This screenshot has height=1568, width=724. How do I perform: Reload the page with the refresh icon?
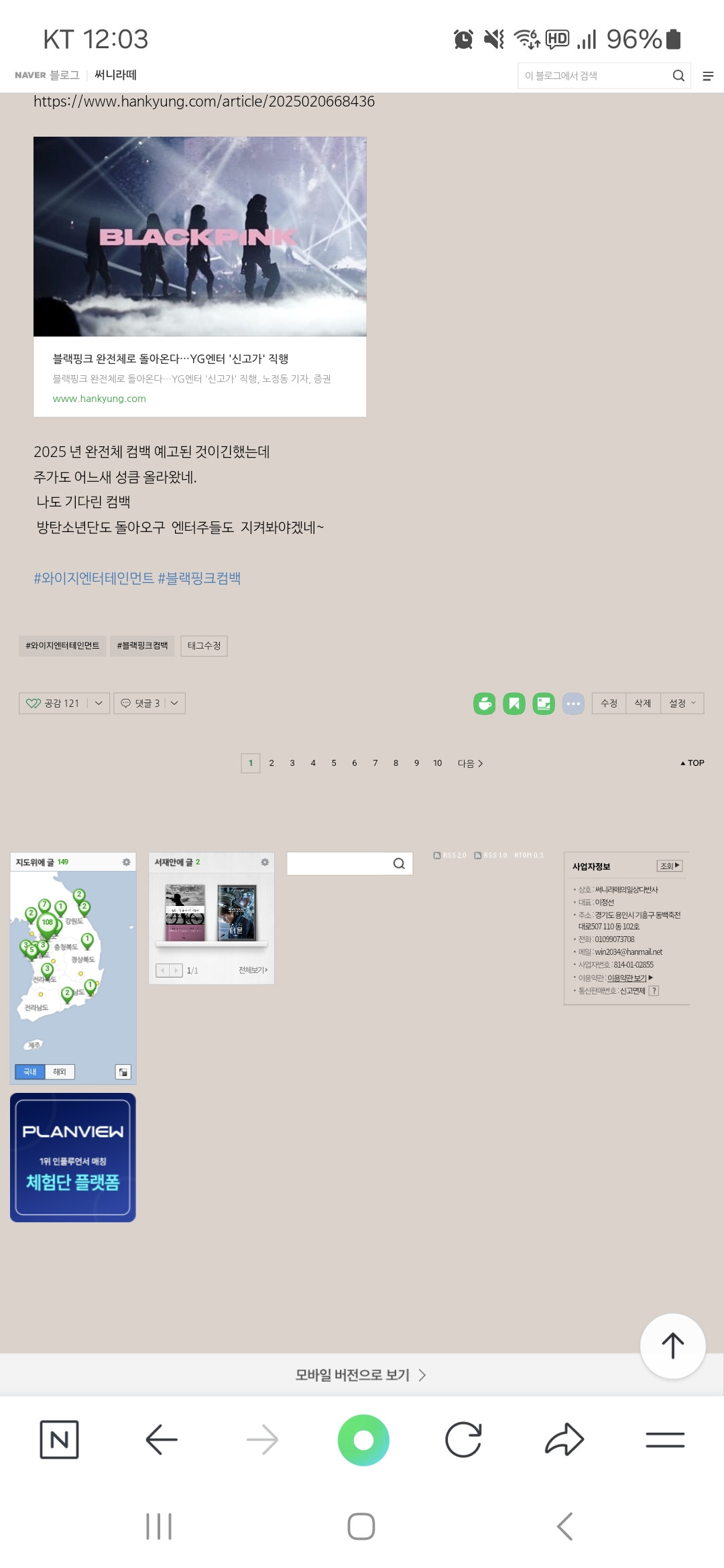pos(463,1439)
